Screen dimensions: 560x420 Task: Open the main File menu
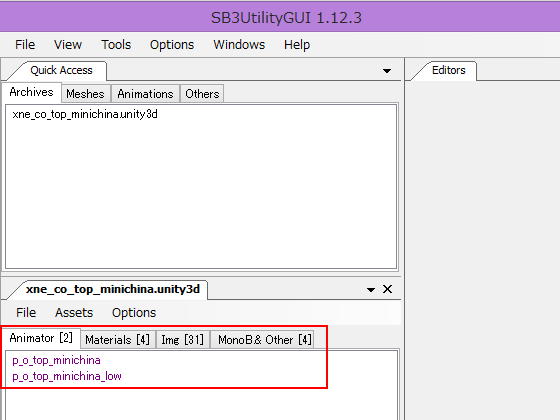click(25, 45)
